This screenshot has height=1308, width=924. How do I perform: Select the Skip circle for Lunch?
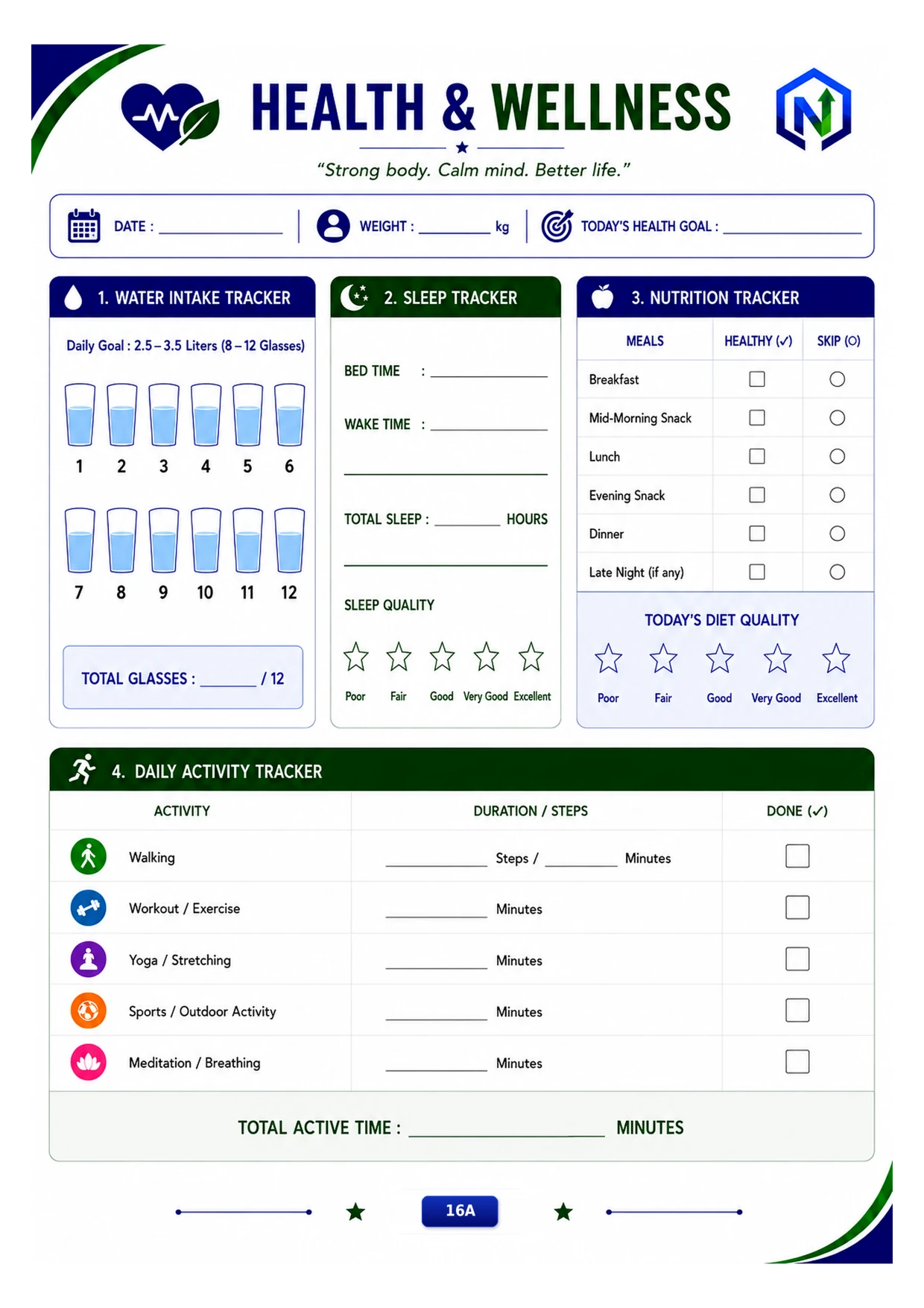pyautogui.click(x=838, y=456)
